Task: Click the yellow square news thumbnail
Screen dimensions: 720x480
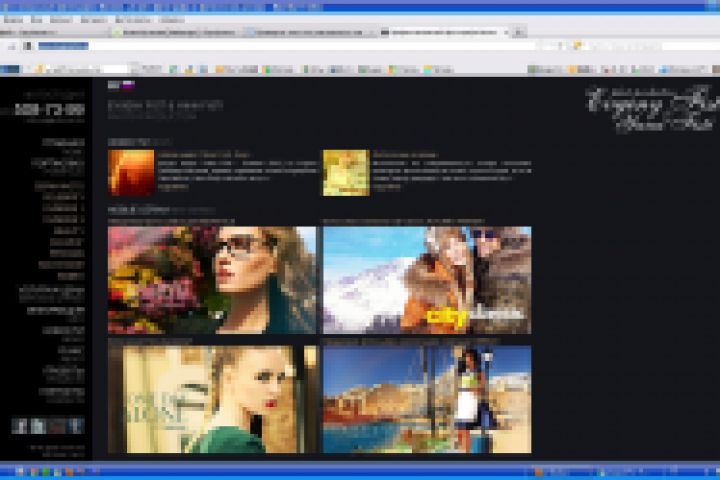Action: click(346, 173)
